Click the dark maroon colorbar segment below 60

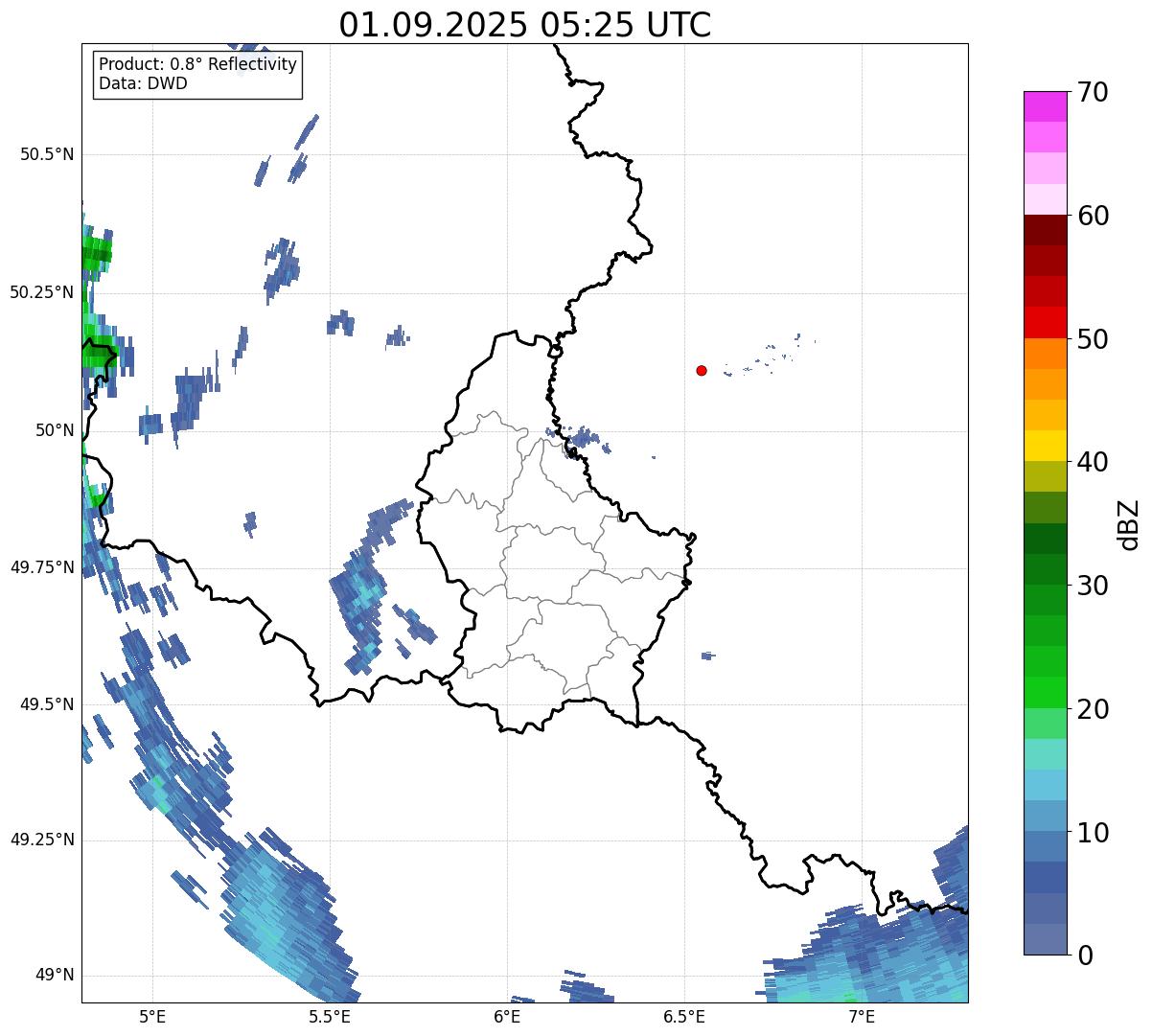[x=1045, y=230]
